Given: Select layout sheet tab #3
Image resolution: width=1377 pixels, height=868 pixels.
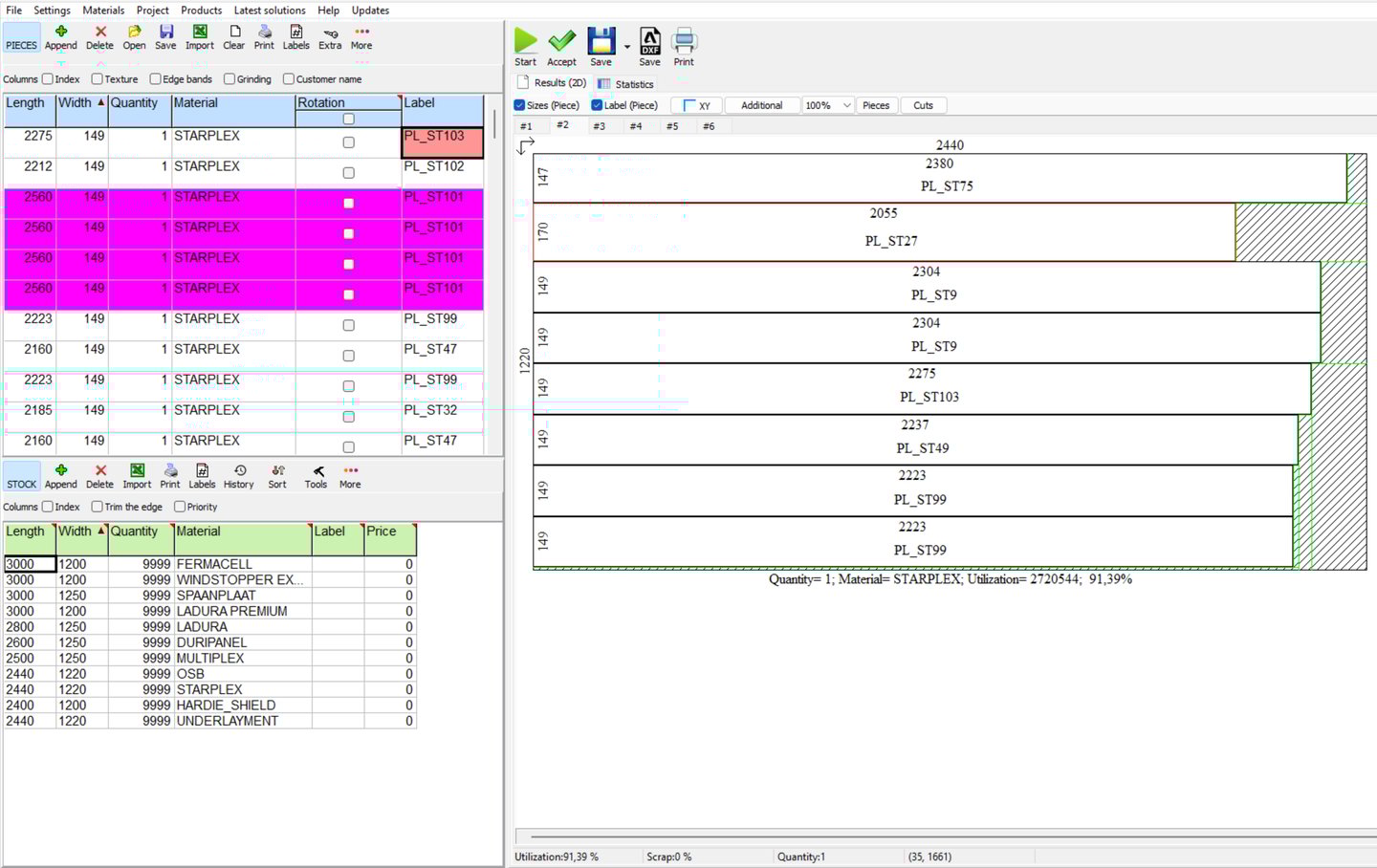Looking at the screenshot, I should [x=599, y=126].
